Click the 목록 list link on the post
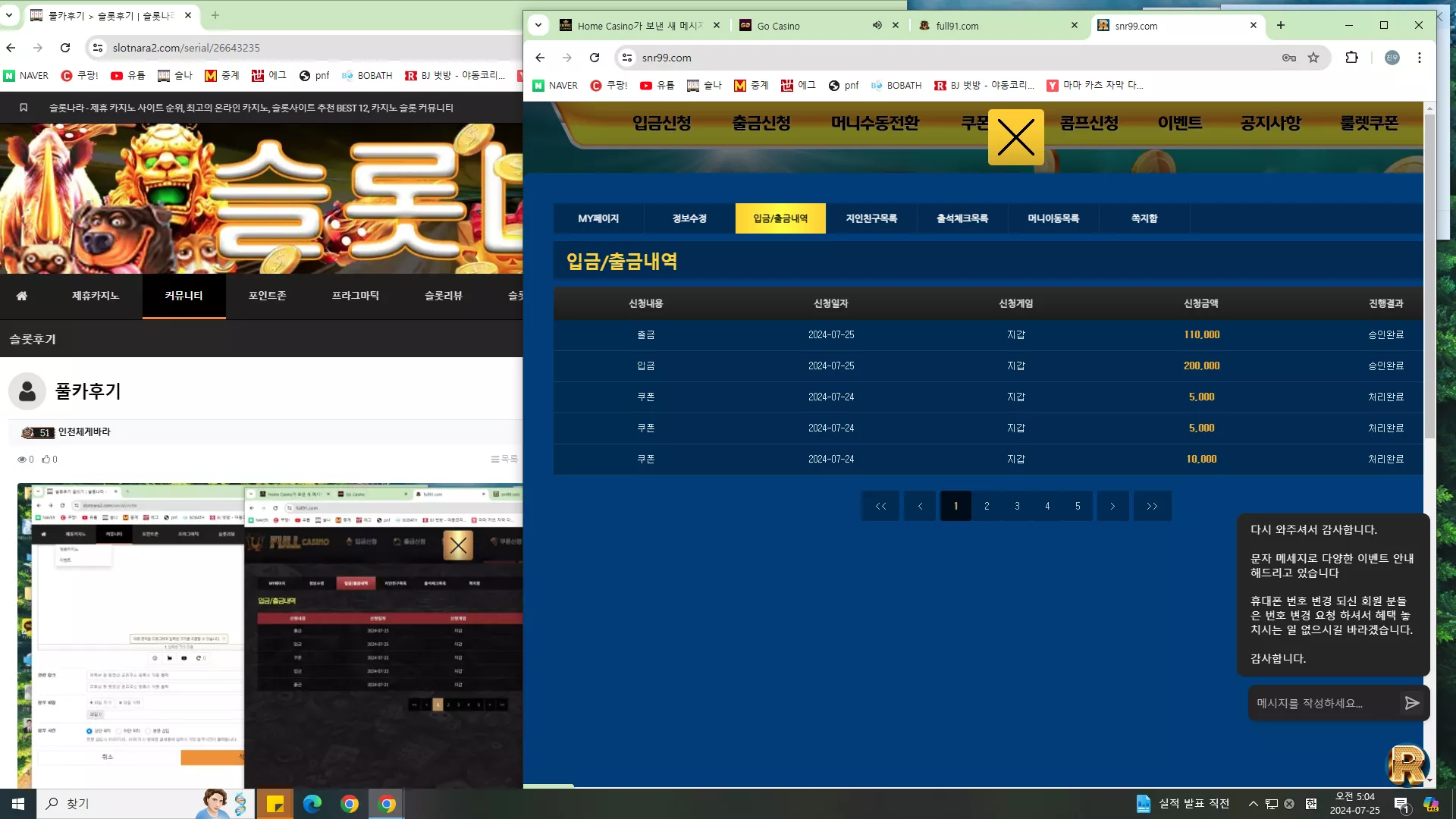This screenshot has height=819, width=1456. [x=504, y=460]
